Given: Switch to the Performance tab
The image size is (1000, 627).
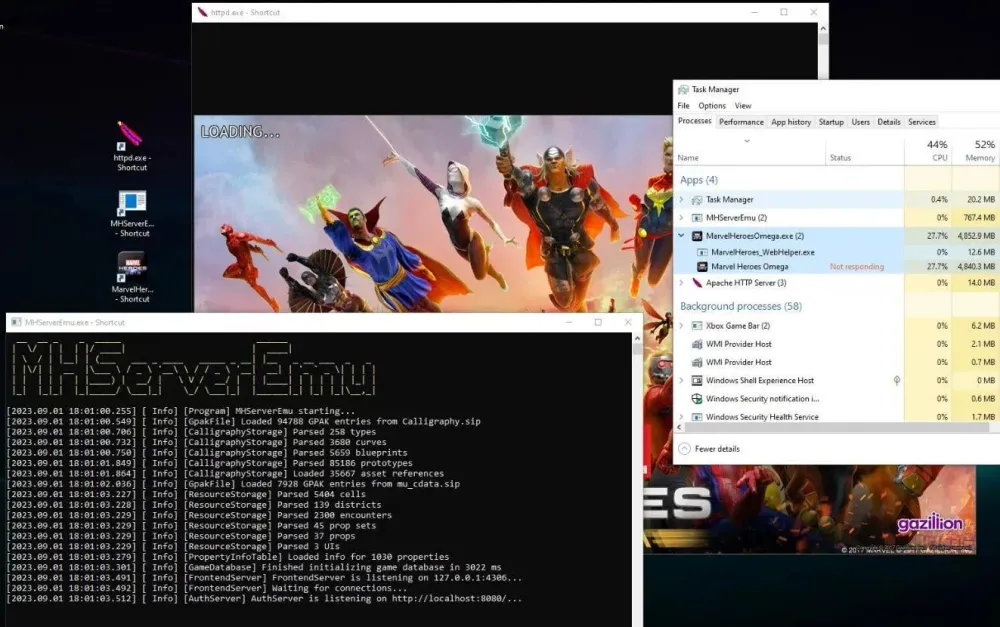Looking at the screenshot, I should pos(741,122).
